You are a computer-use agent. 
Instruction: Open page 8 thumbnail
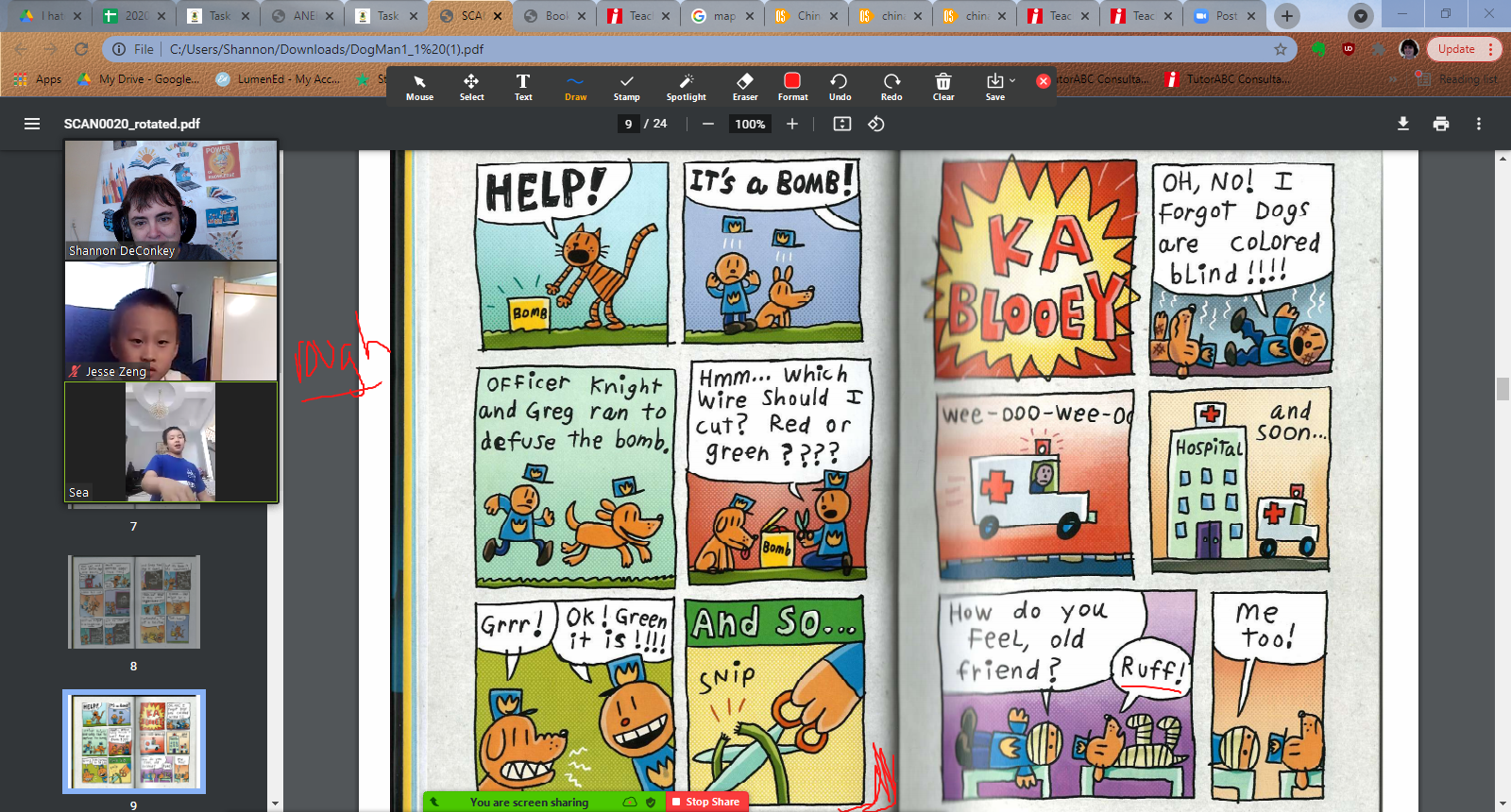tap(134, 601)
